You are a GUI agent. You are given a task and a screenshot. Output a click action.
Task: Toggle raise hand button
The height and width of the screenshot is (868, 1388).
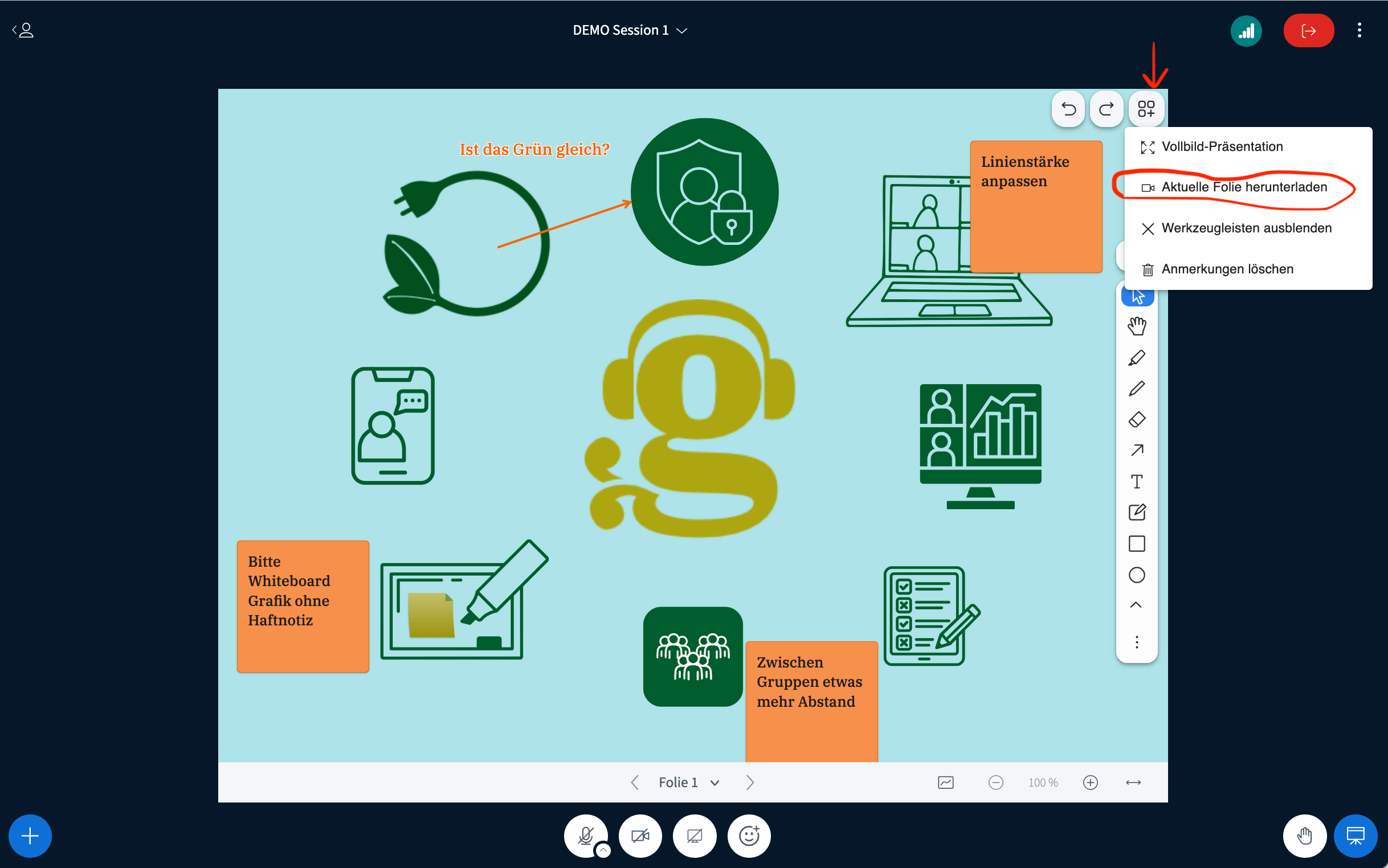tap(1304, 836)
